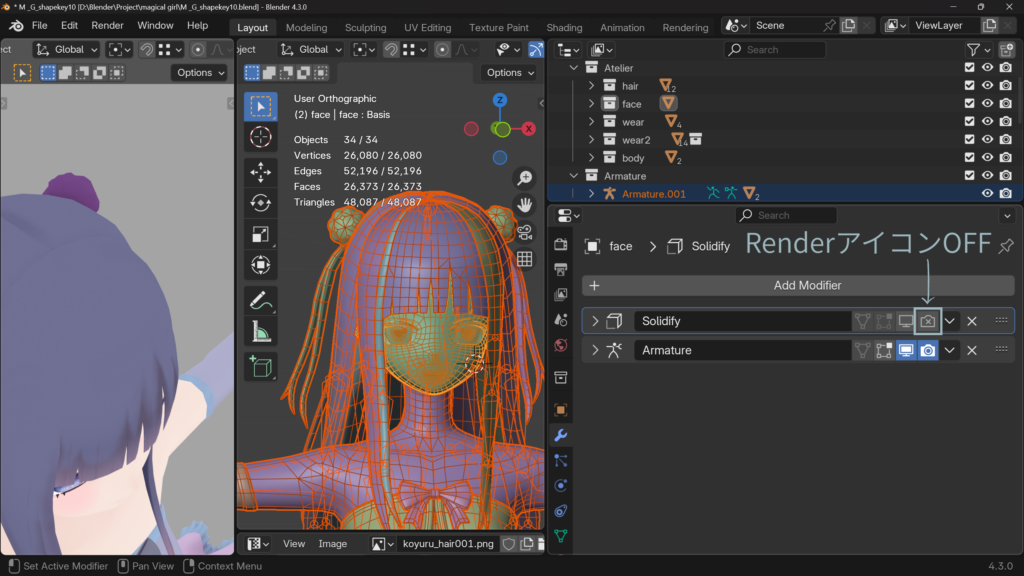Enable render visibility for the Solidify modifier

tap(928, 320)
